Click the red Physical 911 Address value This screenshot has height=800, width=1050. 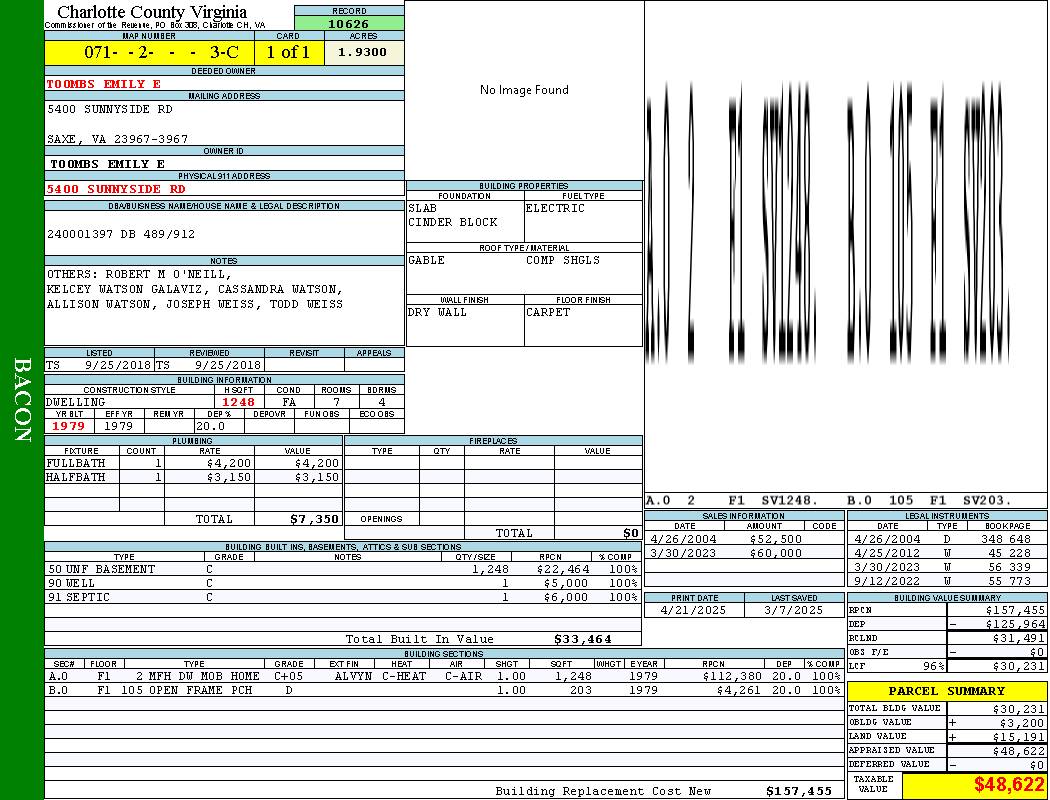pyautogui.click(x=116, y=188)
